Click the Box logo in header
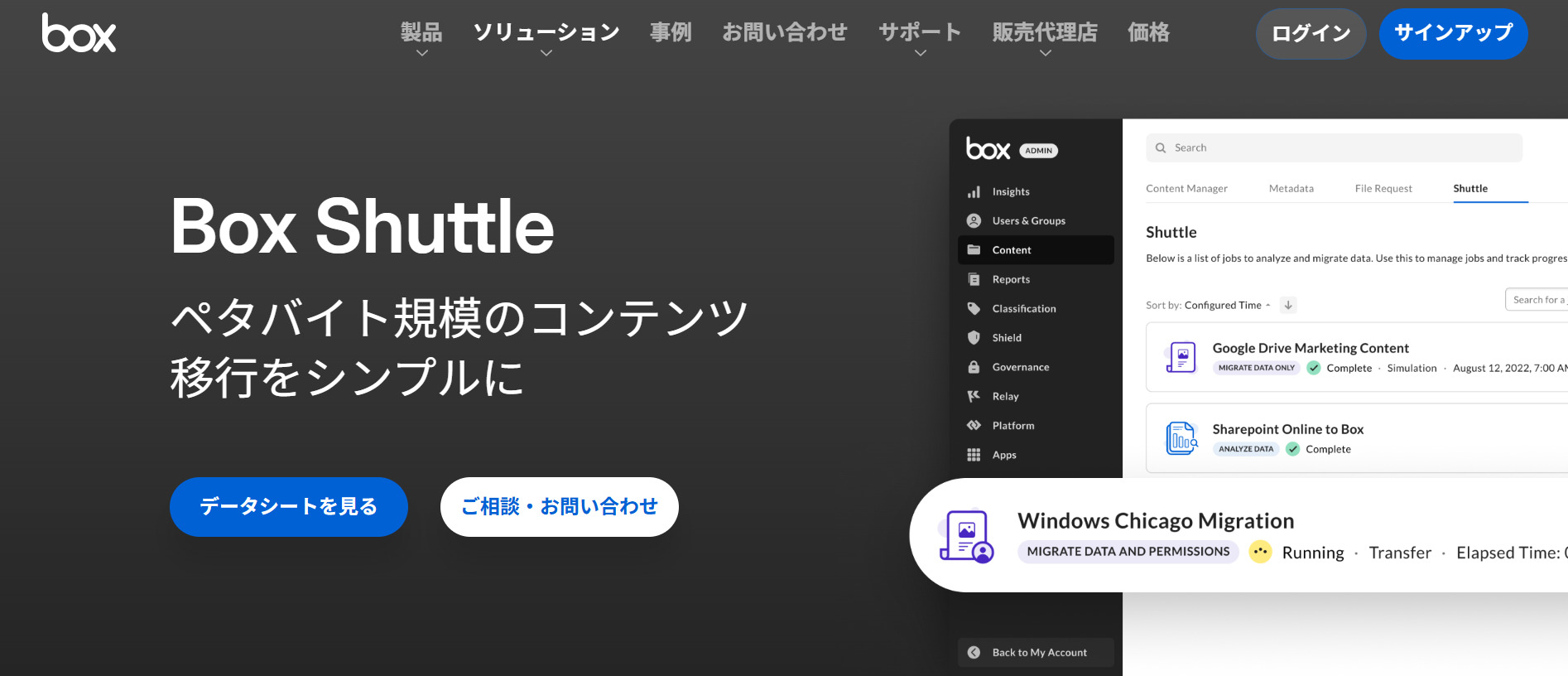This screenshot has width=1568, height=676. (x=79, y=33)
